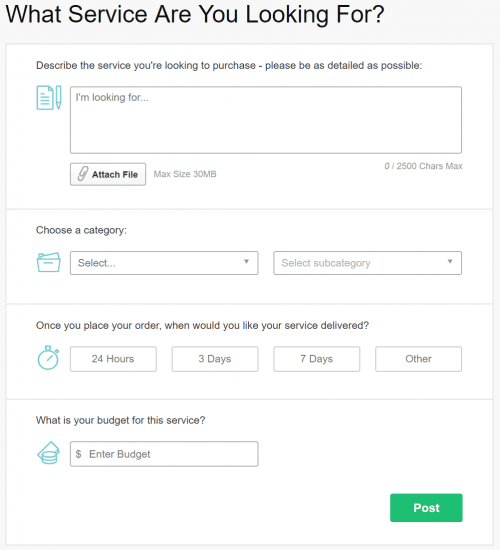Viewport: 500px width, 550px height.
Task: Click the dollar sign in budget field
Action: (79, 454)
